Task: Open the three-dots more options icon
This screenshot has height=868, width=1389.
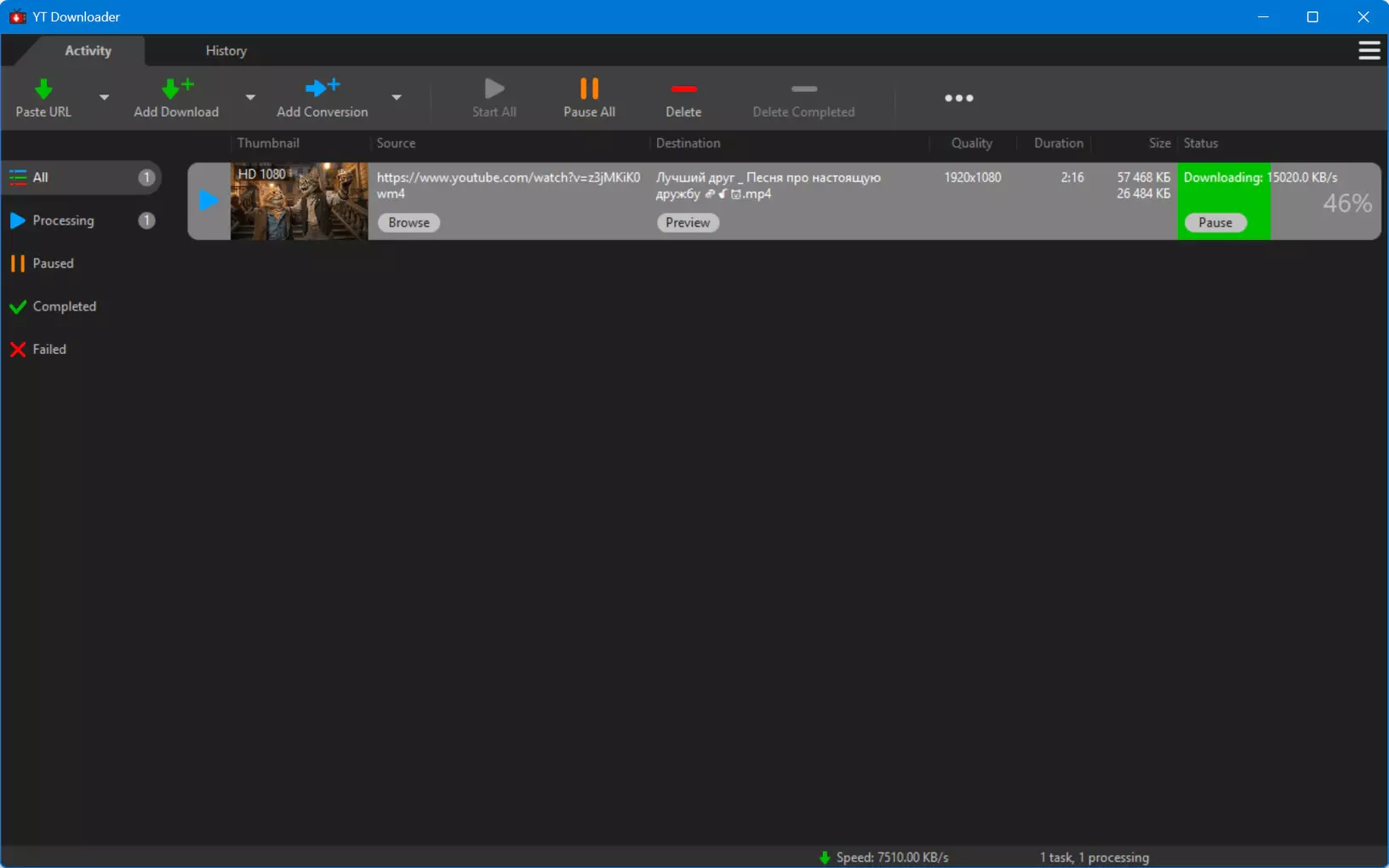Action: pos(959,98)
